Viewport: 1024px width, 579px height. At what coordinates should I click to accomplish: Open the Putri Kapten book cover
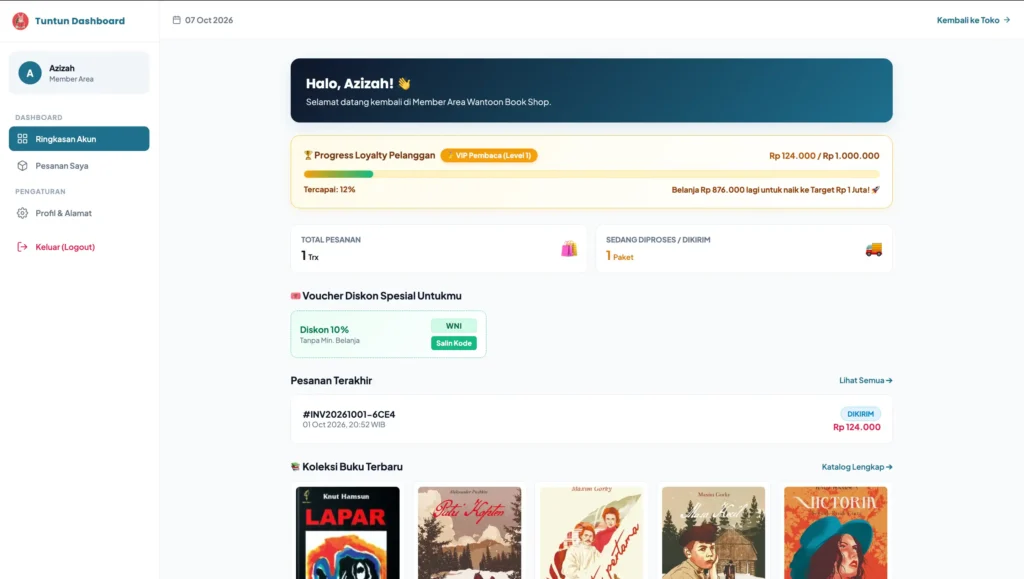click(x=470, y=533)
